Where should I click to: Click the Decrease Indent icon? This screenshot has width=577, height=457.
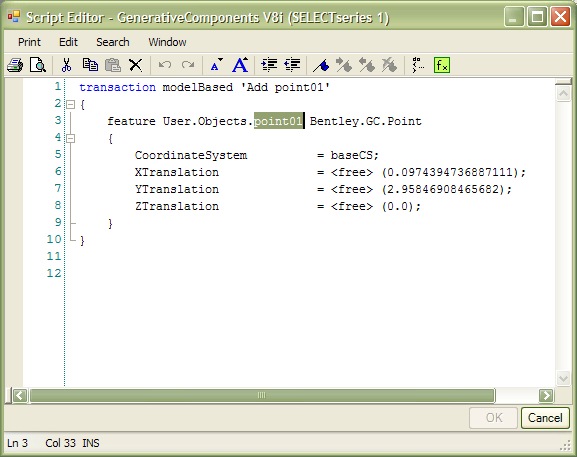(x=292, y=65)
